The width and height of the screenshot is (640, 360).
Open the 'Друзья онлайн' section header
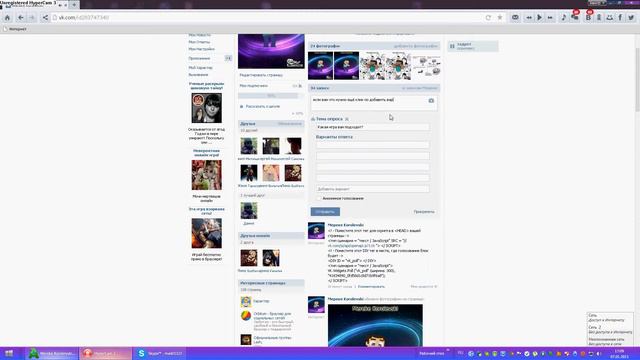[x=271, y=236]
